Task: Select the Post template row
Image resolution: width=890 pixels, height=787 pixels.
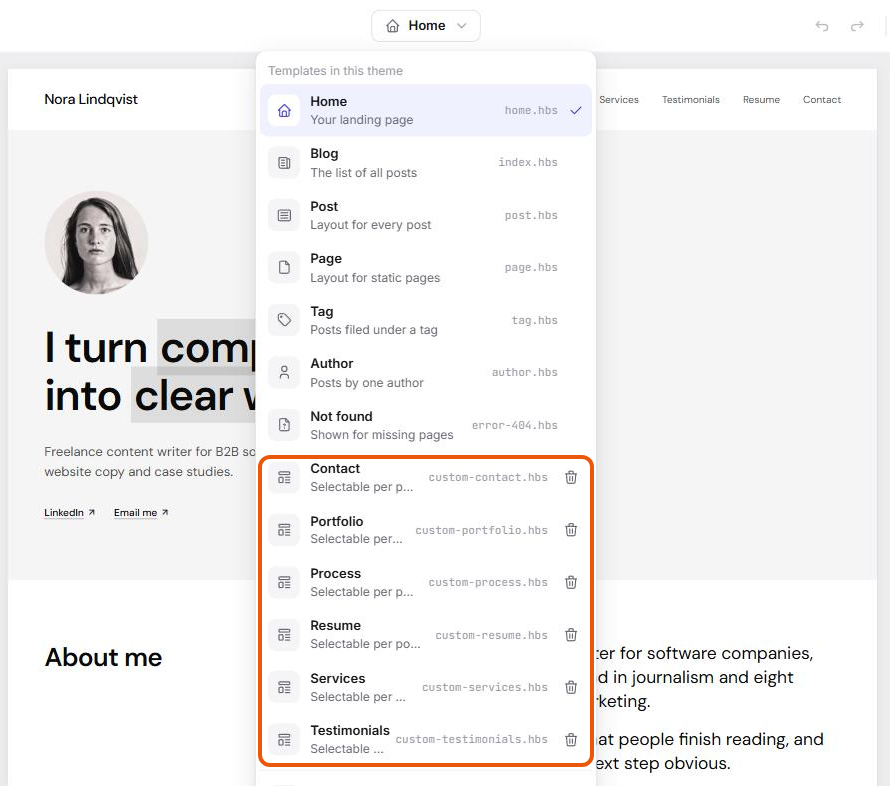Action: tap(426, 216)
